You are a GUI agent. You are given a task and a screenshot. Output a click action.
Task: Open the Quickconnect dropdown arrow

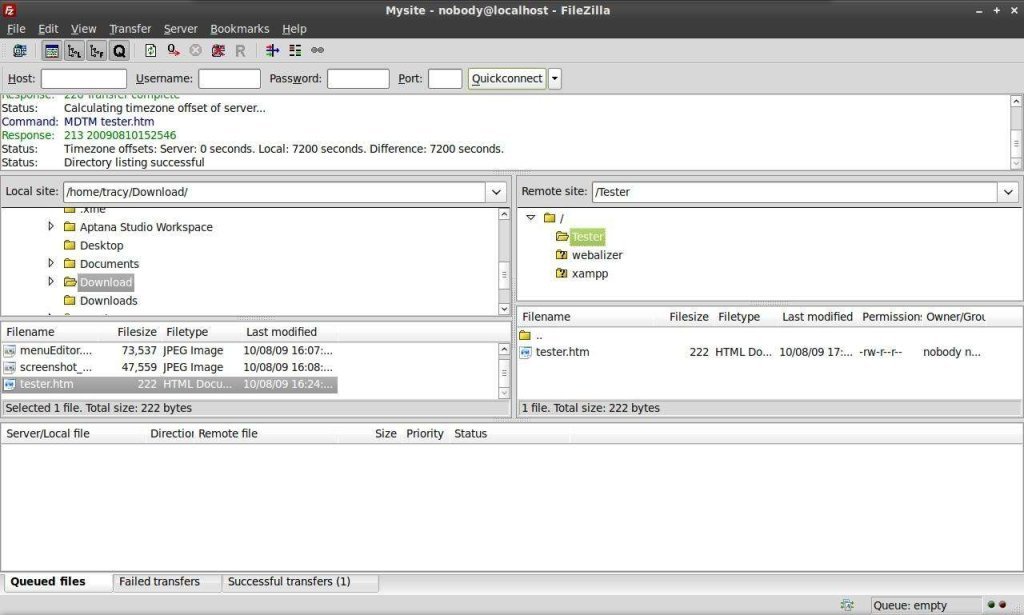click(x=555, y=78)
